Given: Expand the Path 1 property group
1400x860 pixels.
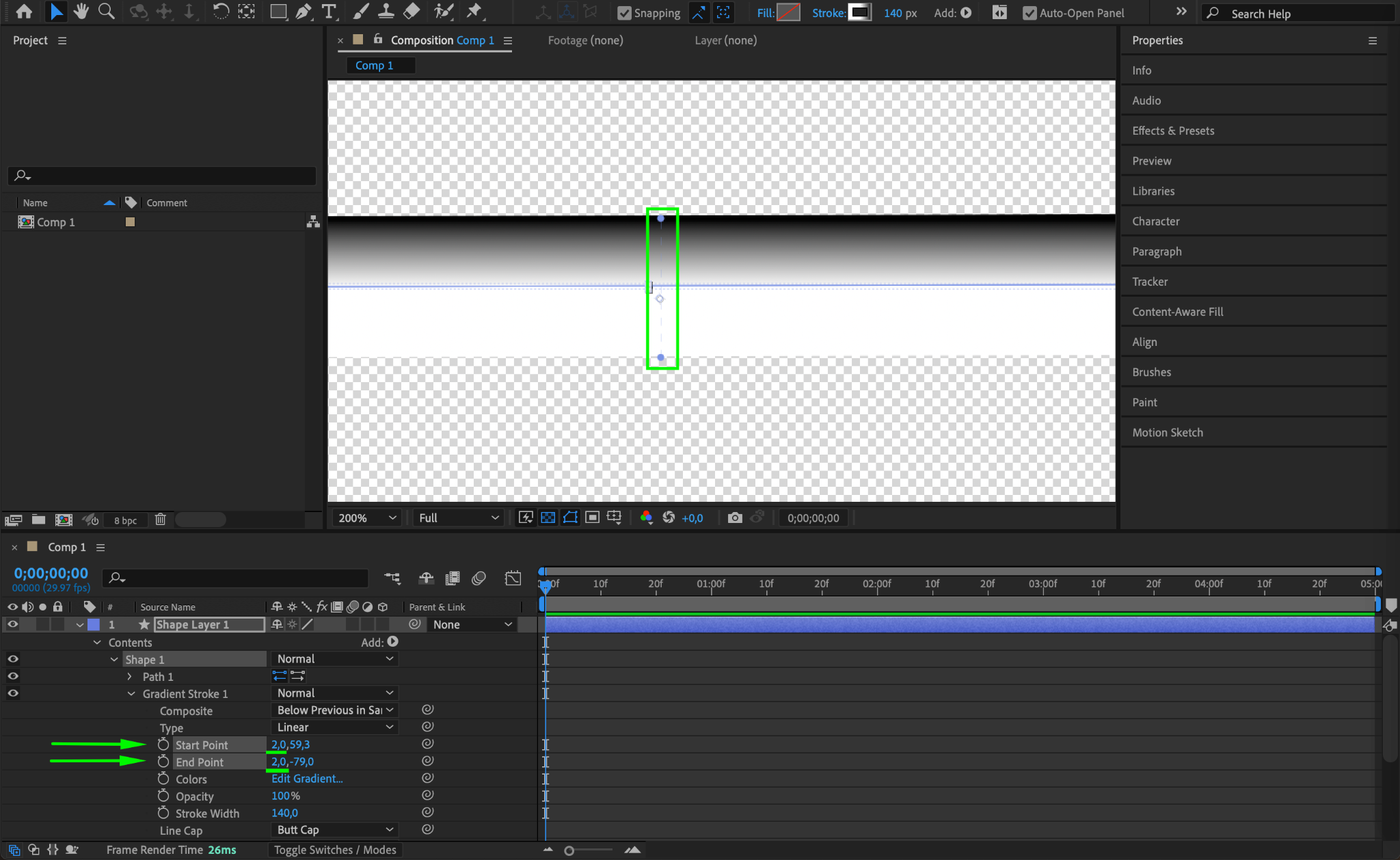Looking at the screenshot, I should click(130, 676).
